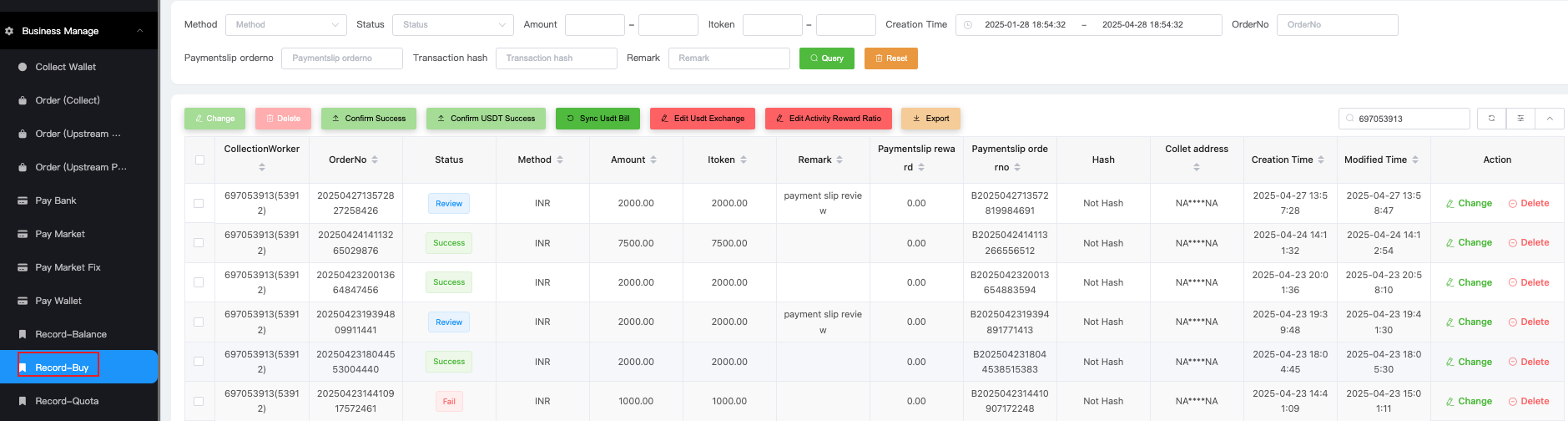
Task: Sort by Modified Time column arrows
Action: 1415,160
